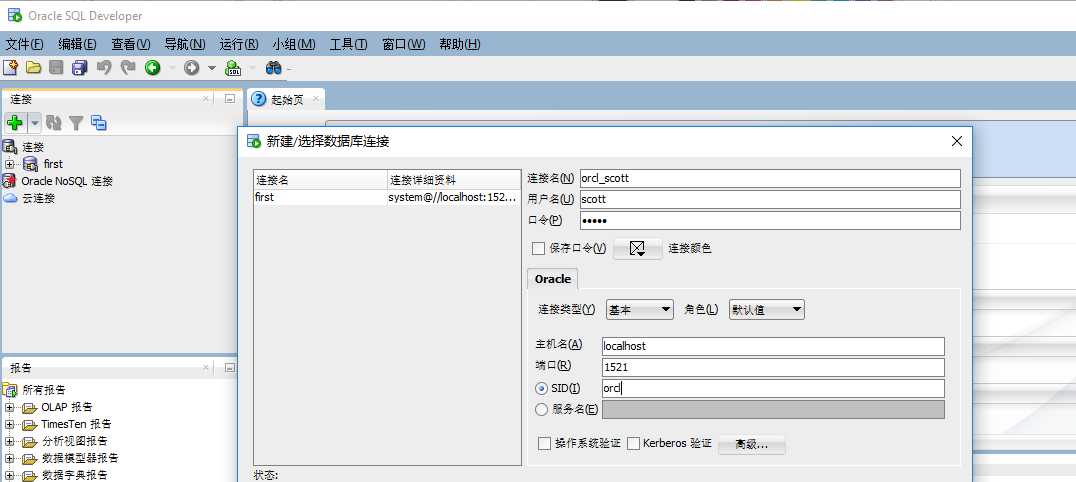
Task: Navigate forward with the gray arrow
Action: [191, 67]
